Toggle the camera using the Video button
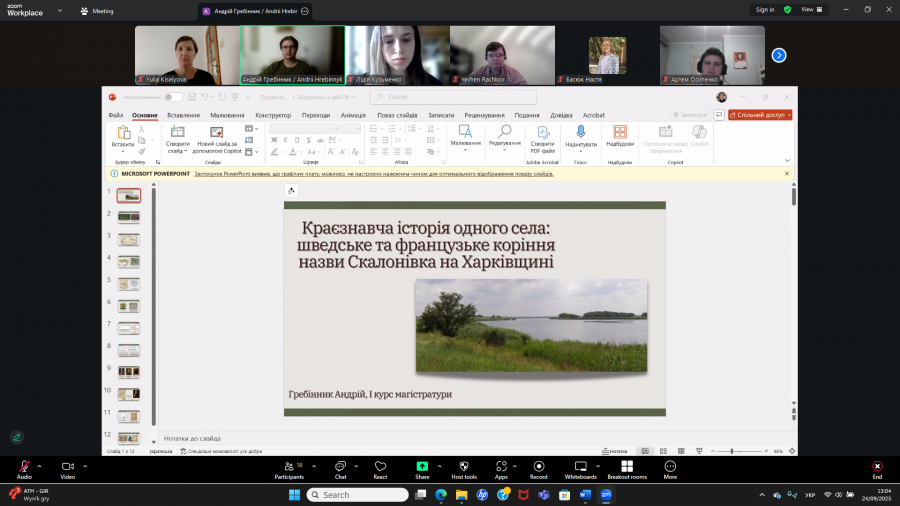This screenshot has width=900, height=506. pos(68,467)
